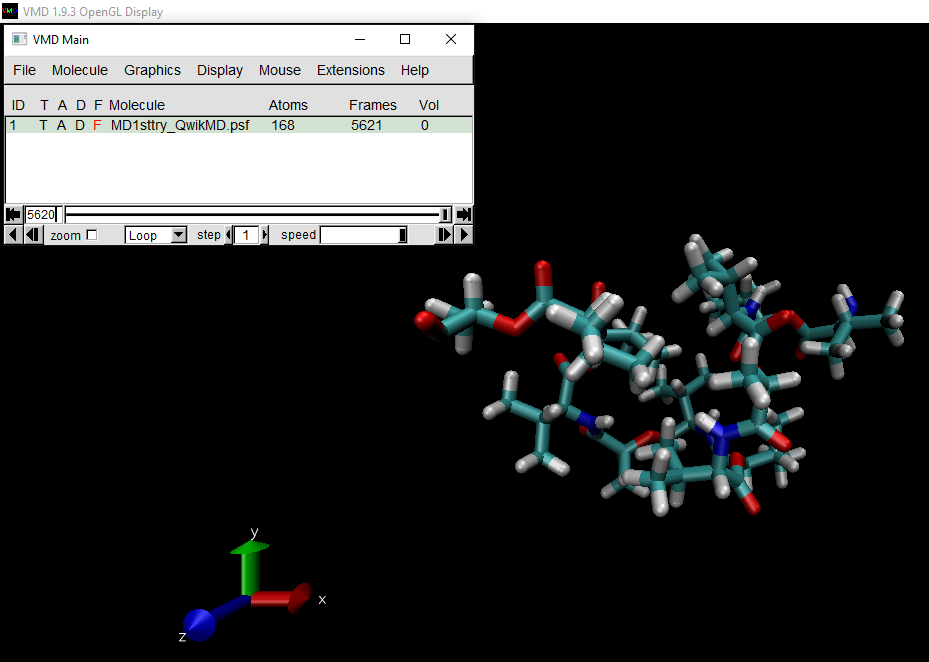Click the Vol column header

coord(429,105)
